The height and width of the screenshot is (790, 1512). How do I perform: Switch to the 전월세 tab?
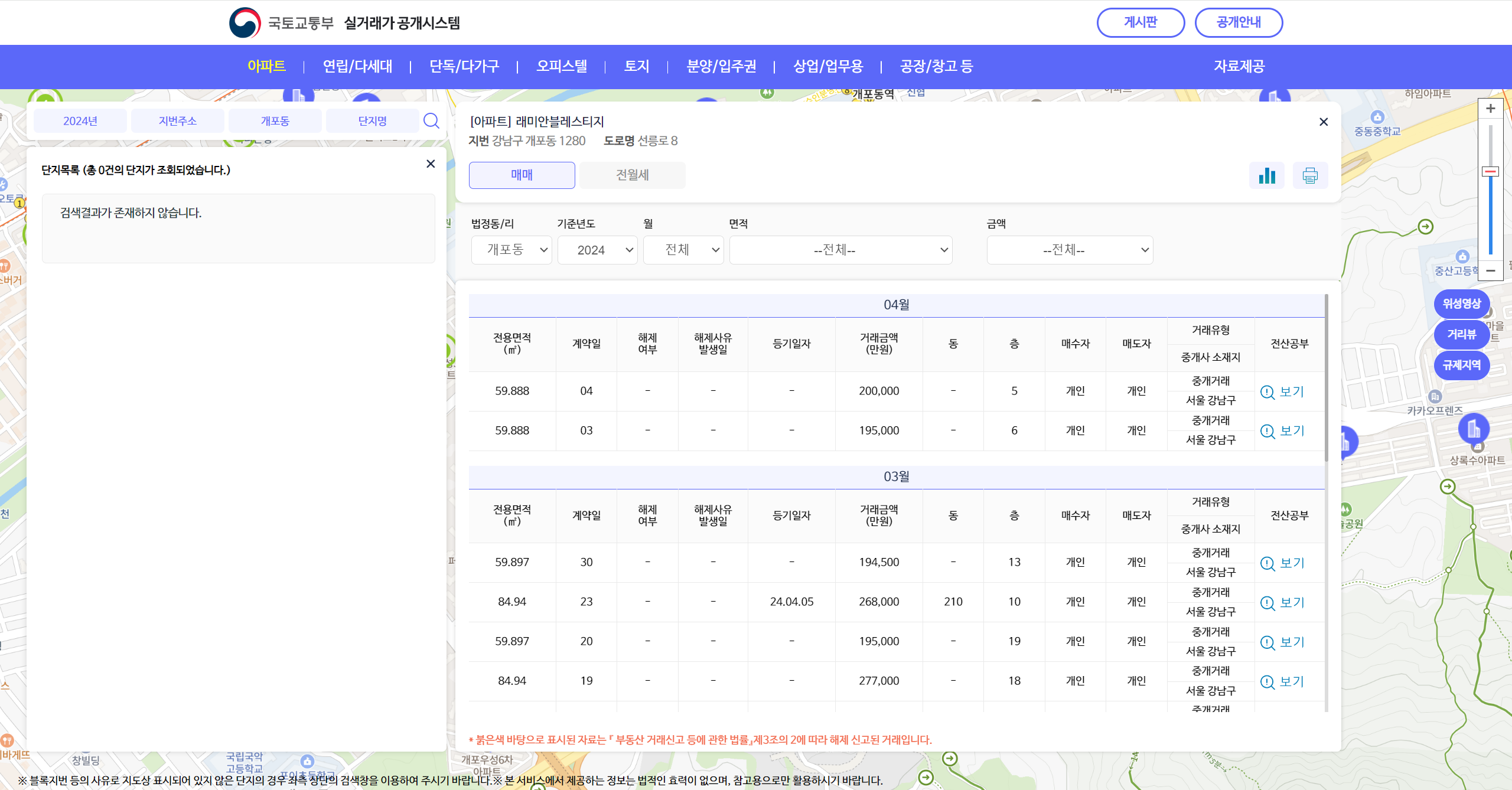coord(632,175)
